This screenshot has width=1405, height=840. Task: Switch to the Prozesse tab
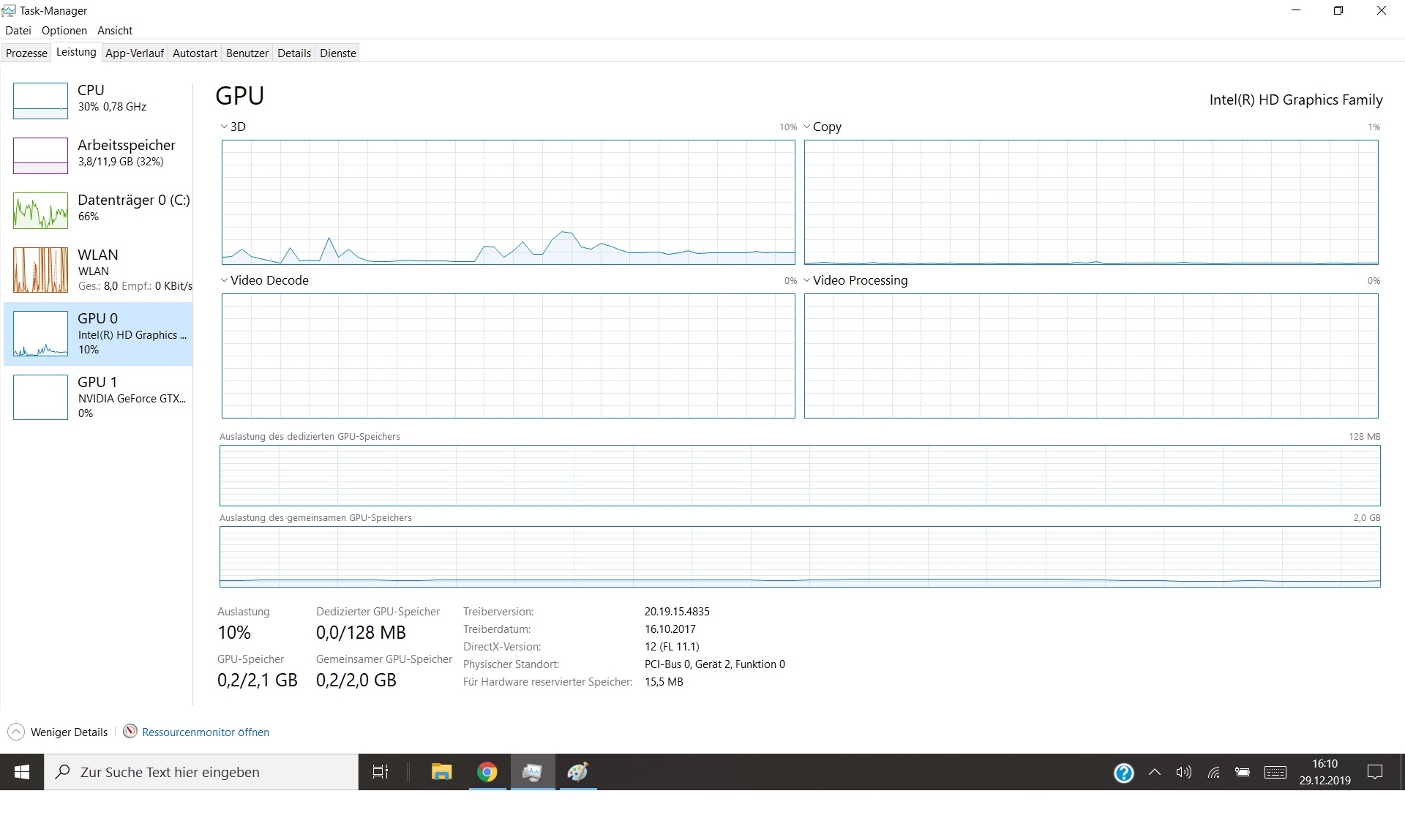point(26,53)
